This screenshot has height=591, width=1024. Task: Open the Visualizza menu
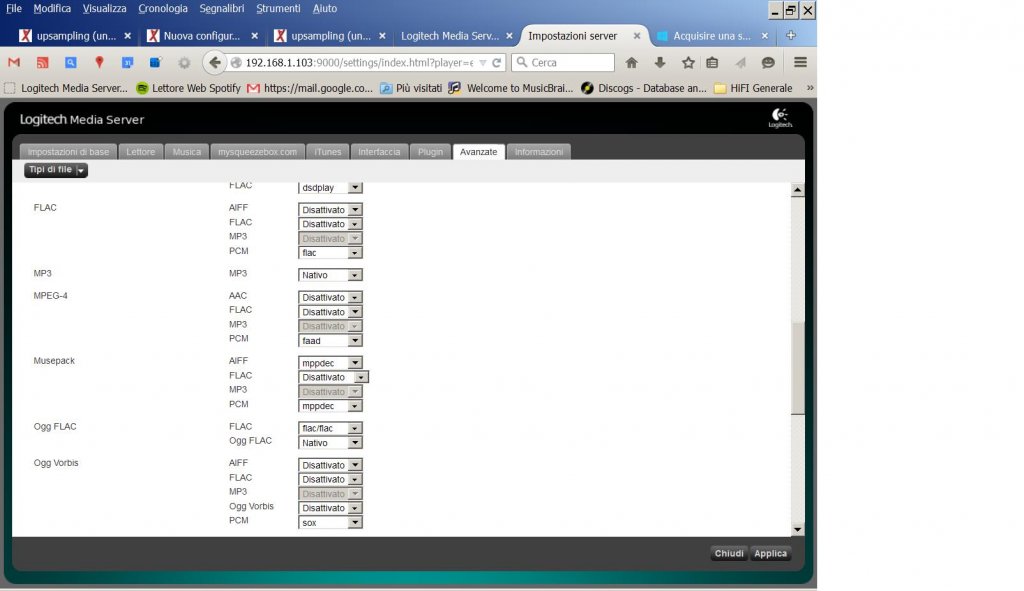tap(104, 8)
